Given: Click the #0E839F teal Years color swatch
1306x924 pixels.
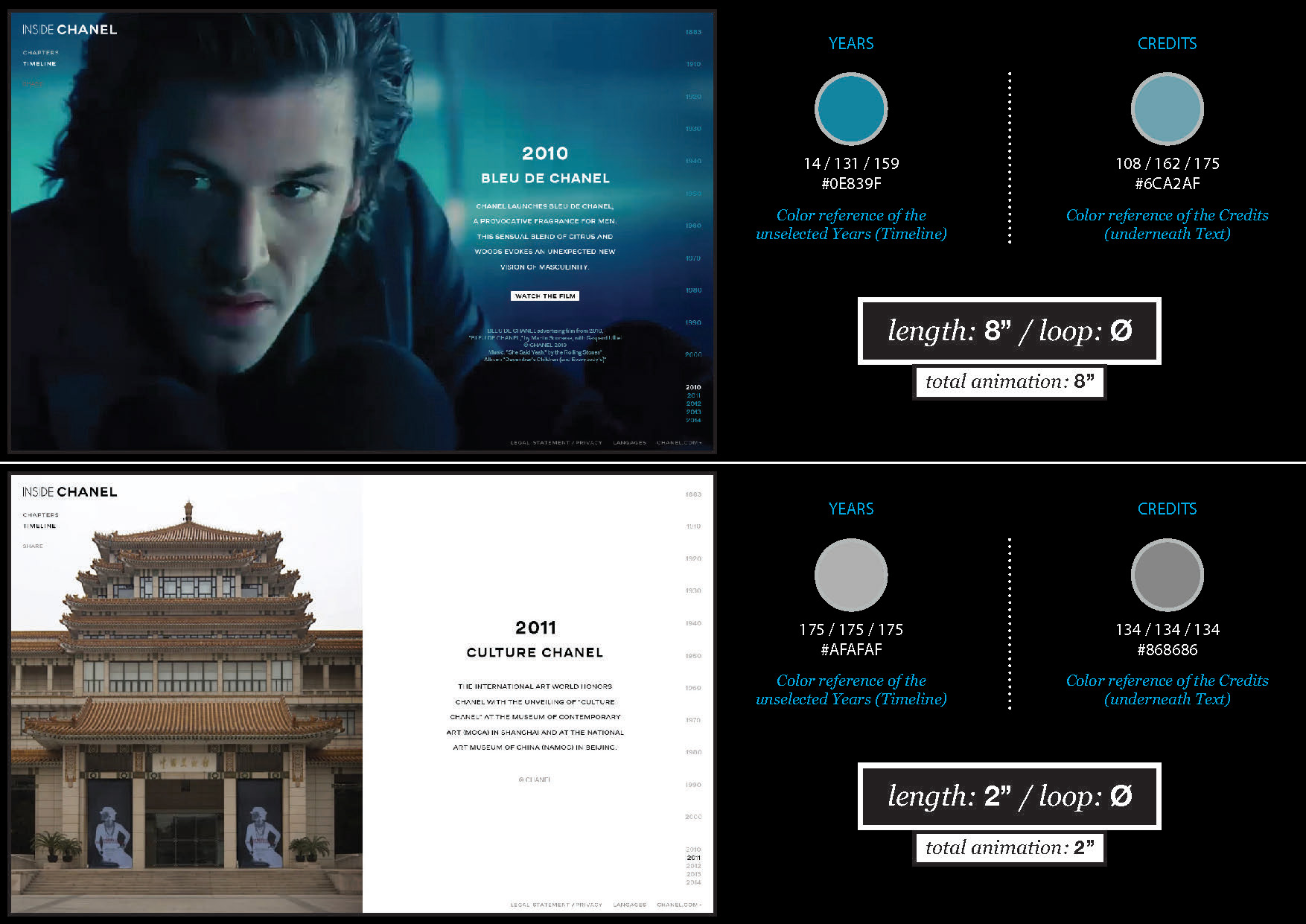Looking at the screenshot, I should pyautogui.click(x=851, y=109).
